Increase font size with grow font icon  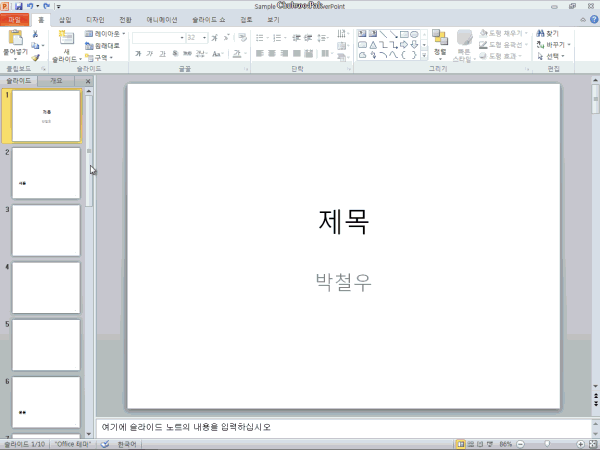[x=215, y=38]
